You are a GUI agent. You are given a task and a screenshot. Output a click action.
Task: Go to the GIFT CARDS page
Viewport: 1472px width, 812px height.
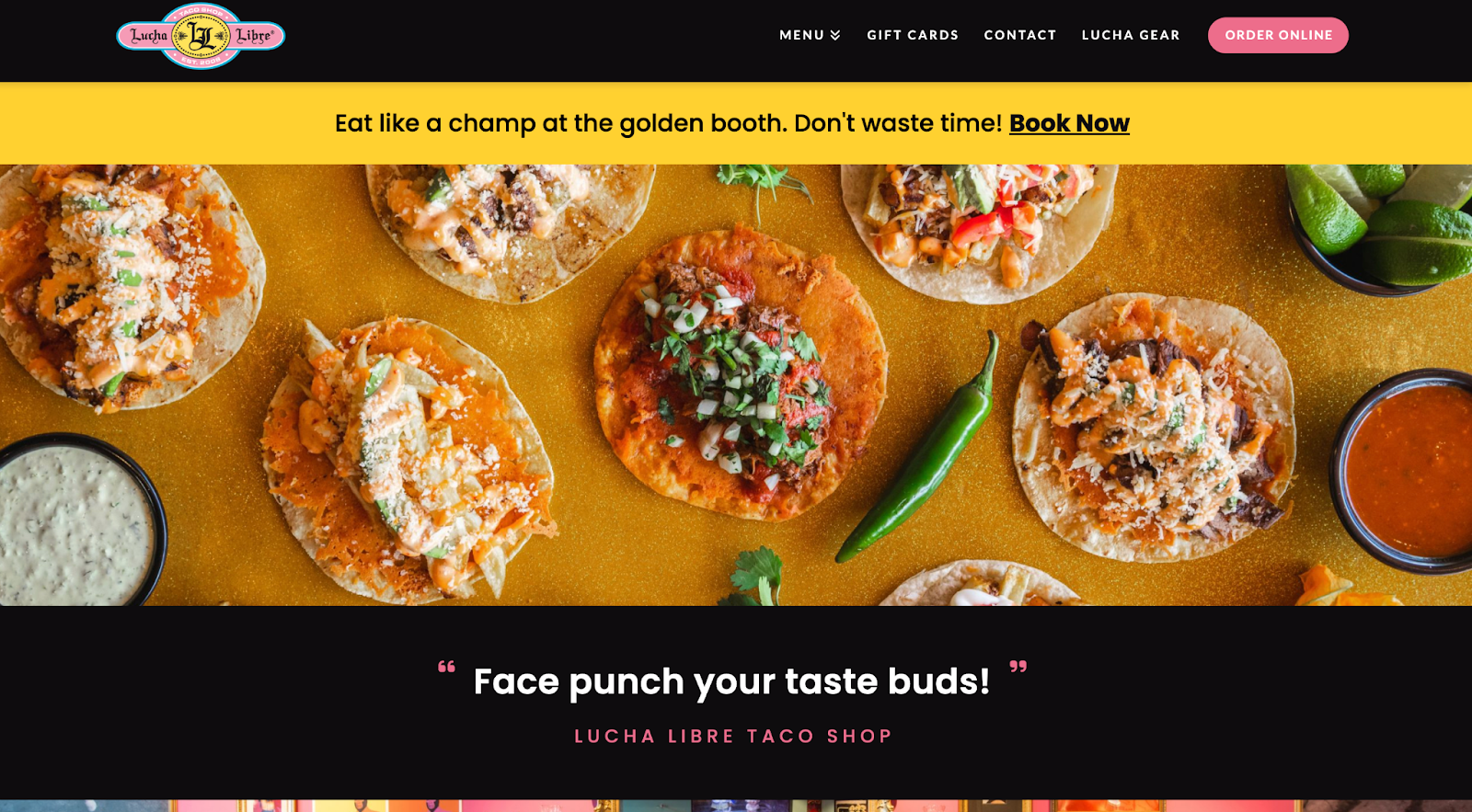[x=913, y=35]
